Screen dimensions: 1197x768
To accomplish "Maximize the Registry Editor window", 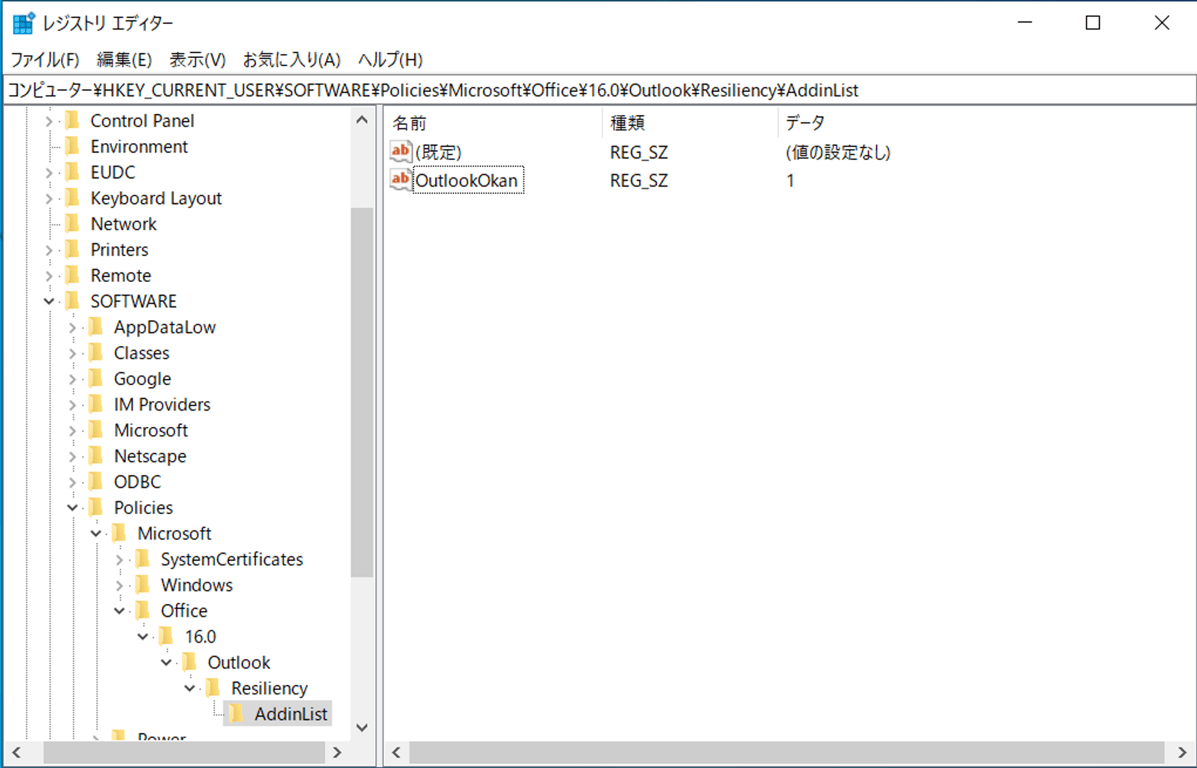I will 1093,23.
